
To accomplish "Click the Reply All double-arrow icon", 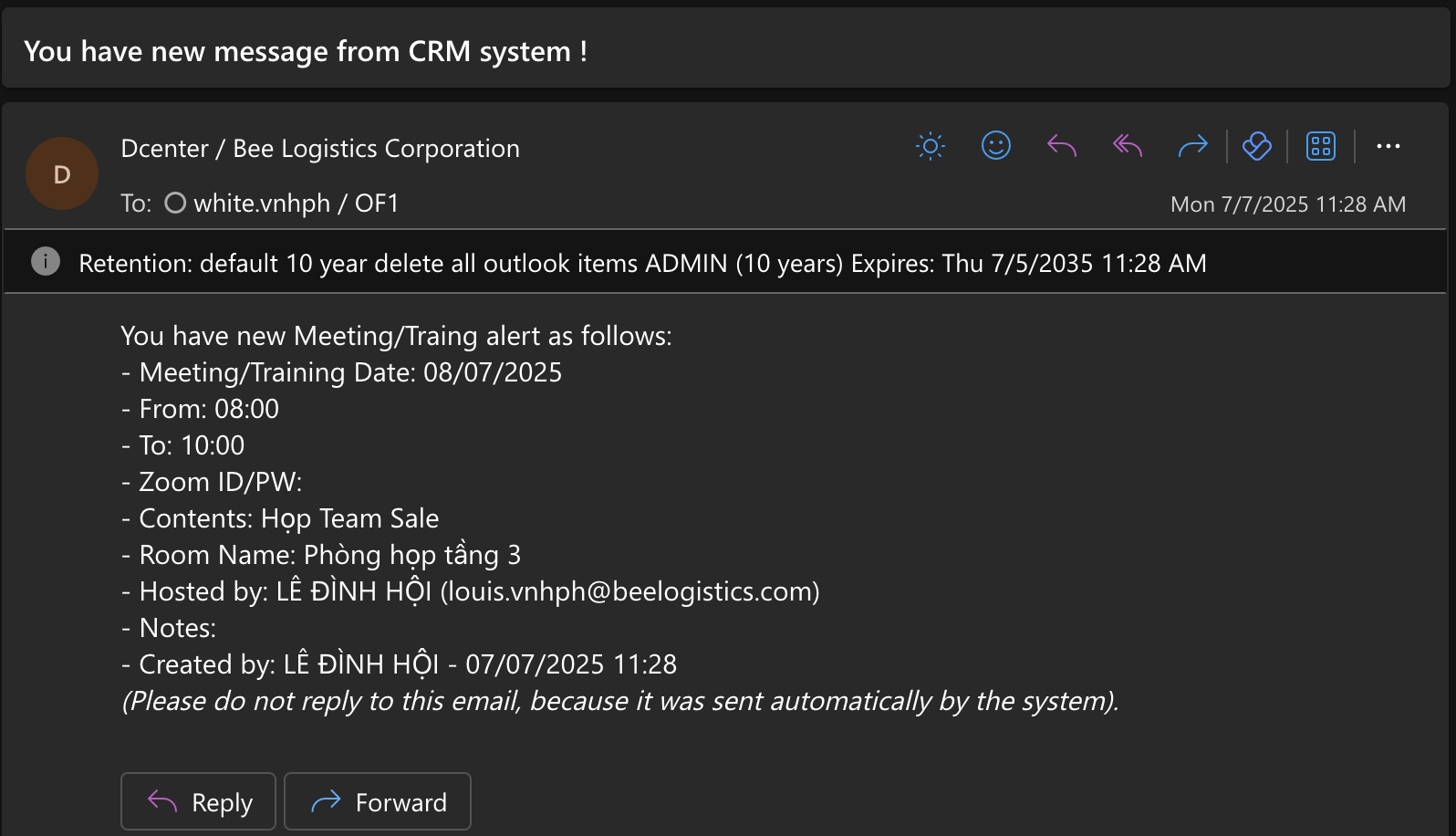I will point(1128,146).
